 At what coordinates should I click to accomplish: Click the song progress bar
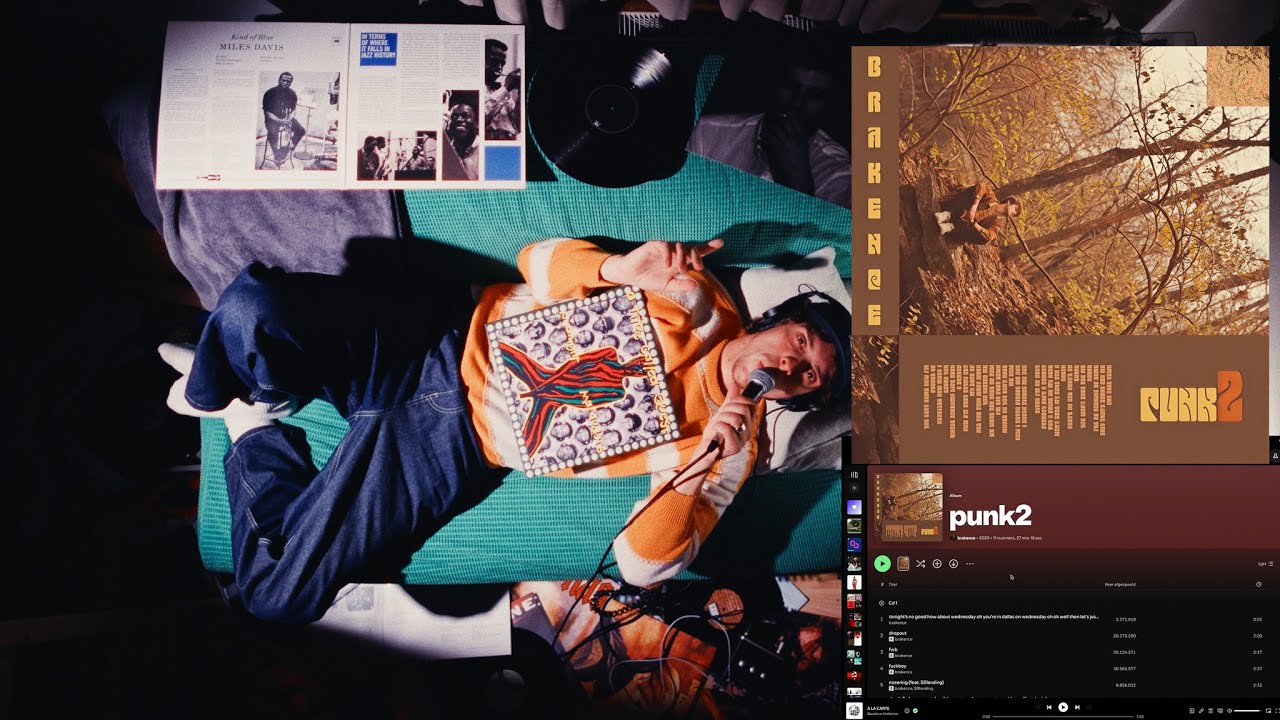(1063, 717)
